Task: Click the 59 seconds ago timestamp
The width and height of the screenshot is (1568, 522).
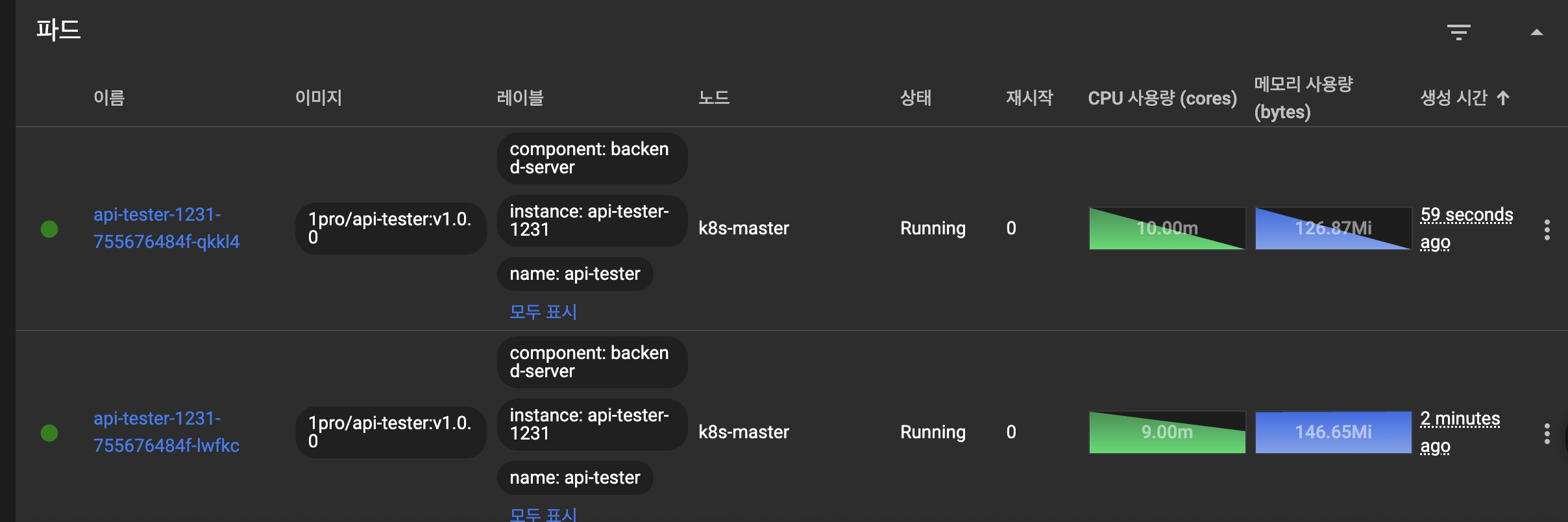Action: 1467,229
